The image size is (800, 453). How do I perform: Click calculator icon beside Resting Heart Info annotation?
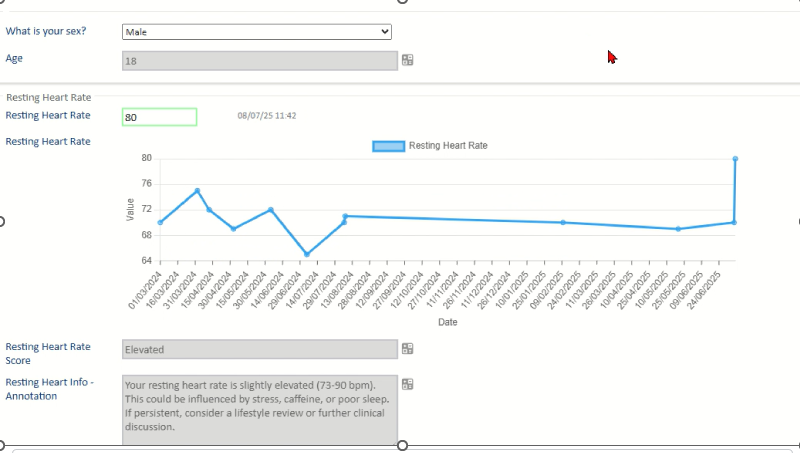pos(407,384)
